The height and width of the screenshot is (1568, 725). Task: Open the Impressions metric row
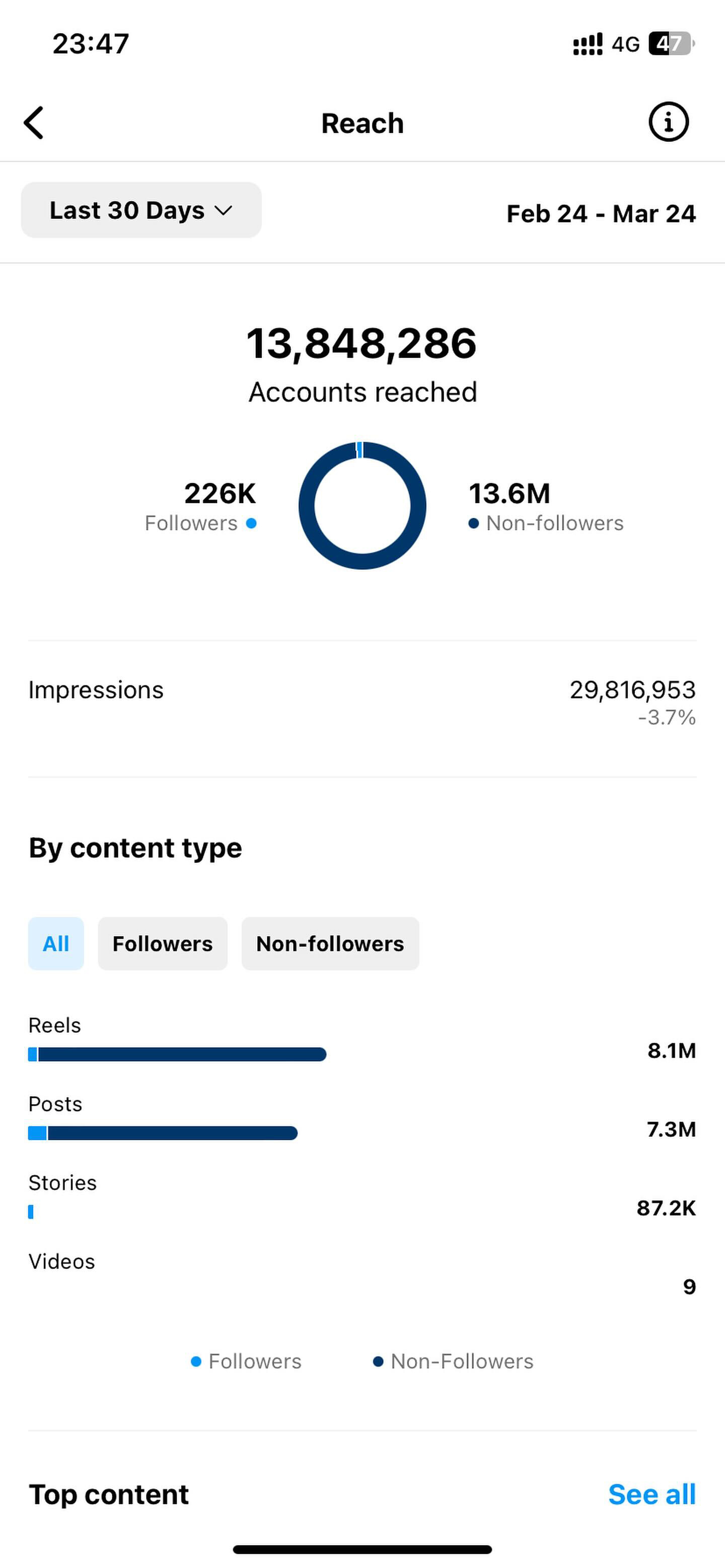pyautogui.click(x=362, y=703)
